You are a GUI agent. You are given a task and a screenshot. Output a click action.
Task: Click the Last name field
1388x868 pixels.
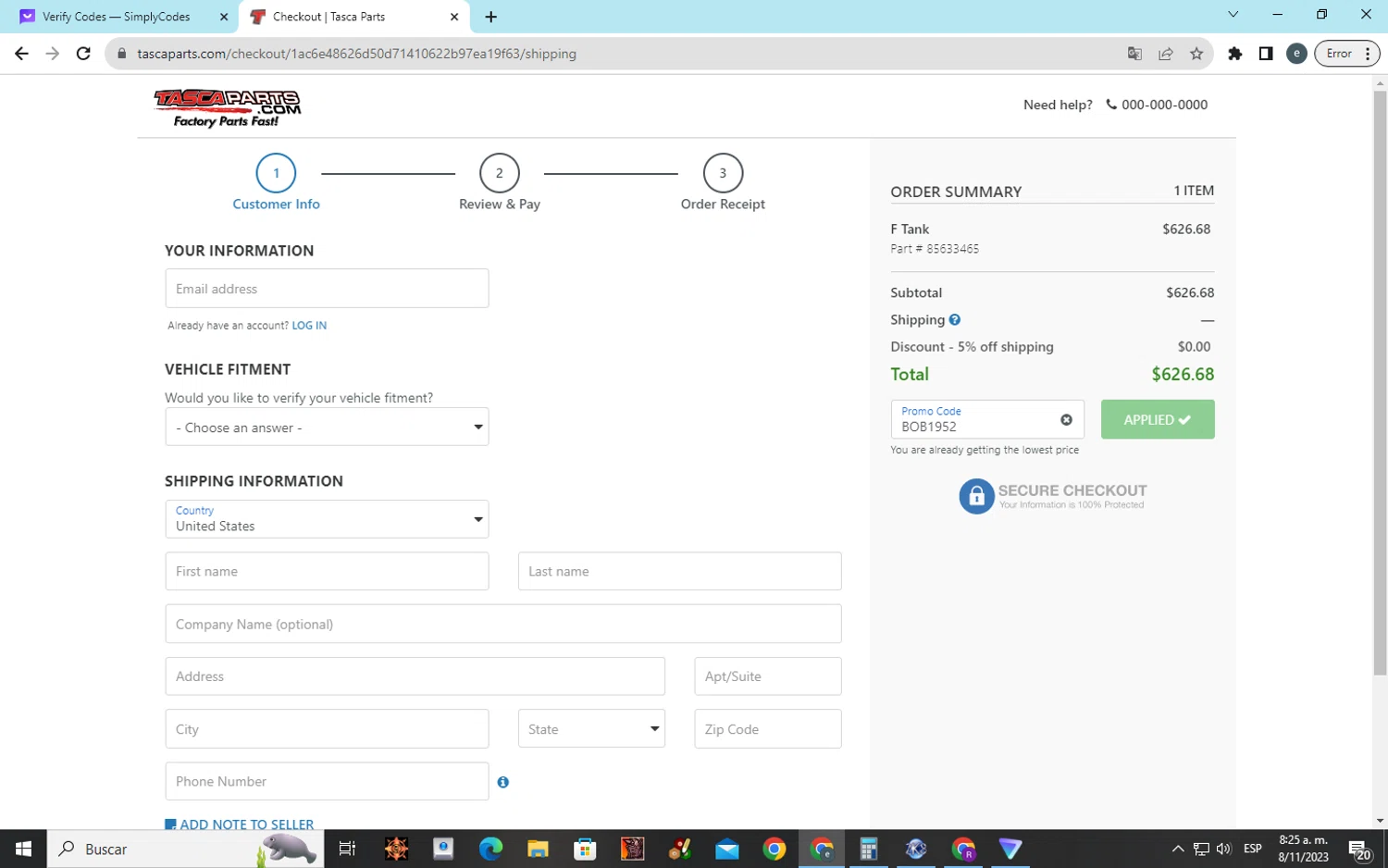(679, 572)
